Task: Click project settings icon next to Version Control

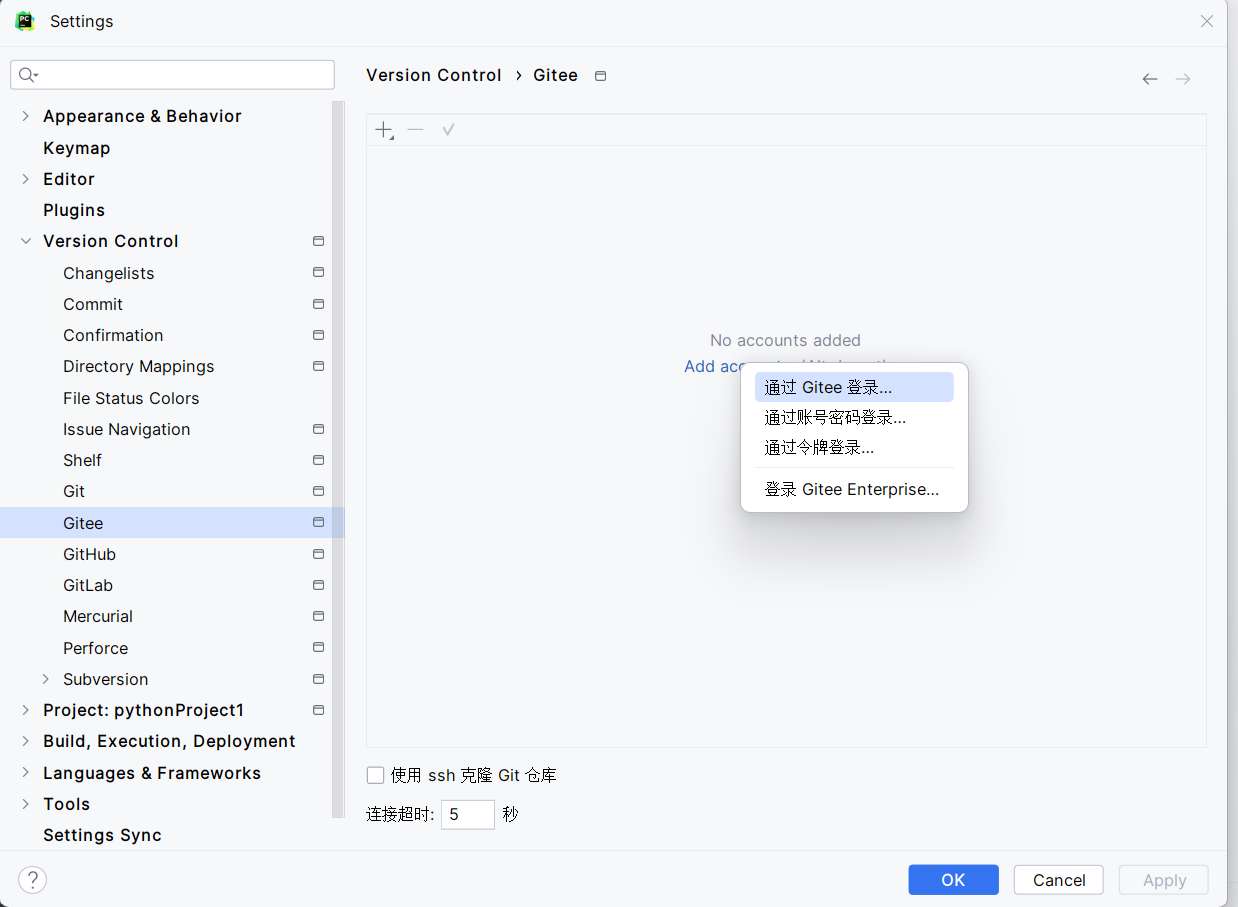Action: 318,241
